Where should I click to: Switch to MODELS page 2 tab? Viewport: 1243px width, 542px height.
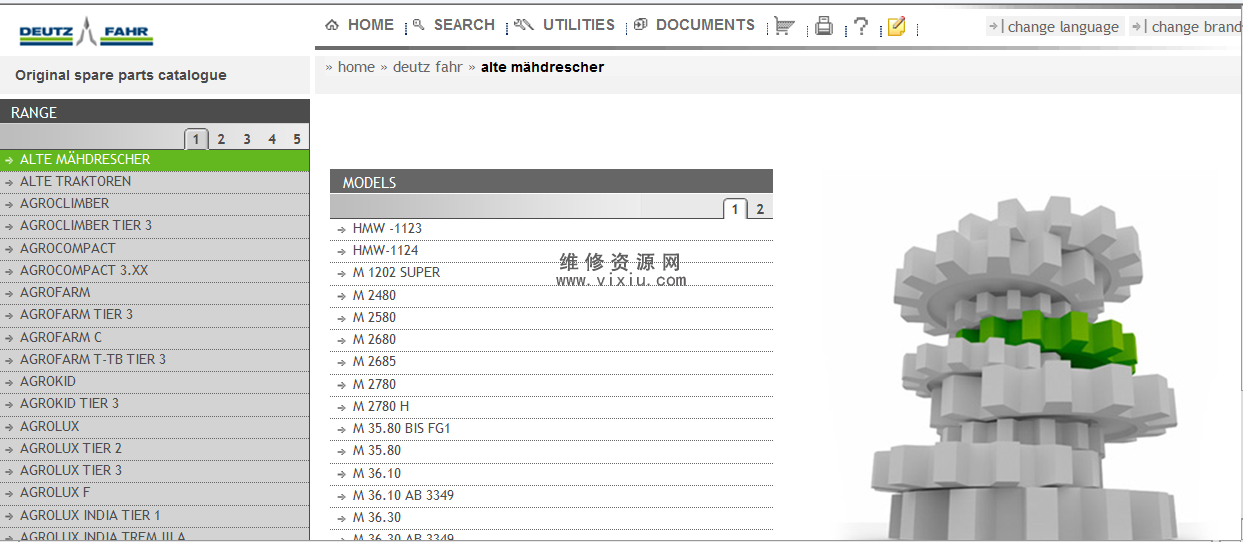point(760,209)
